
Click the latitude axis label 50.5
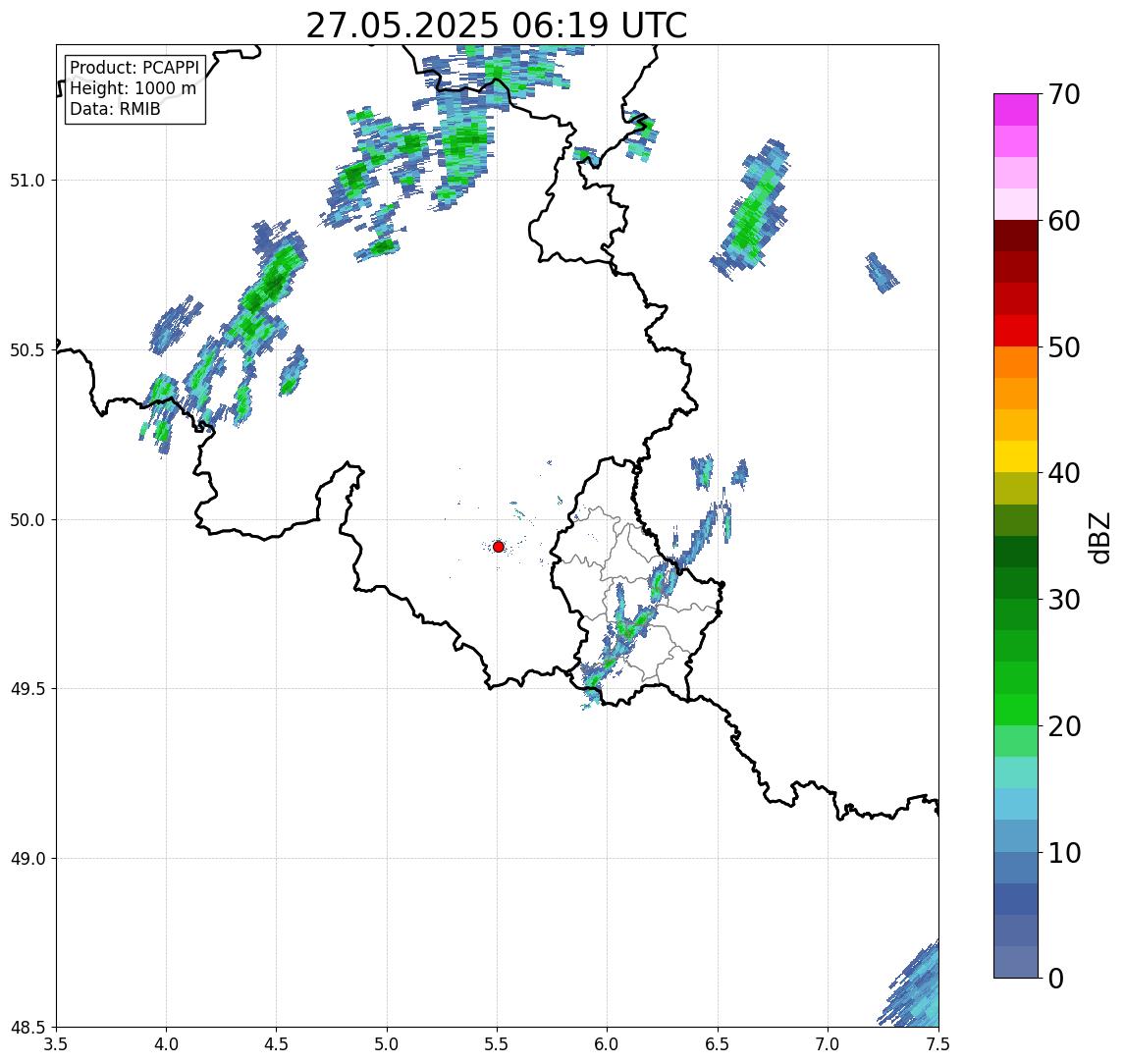pyautogui.click(x=27, y=350)
